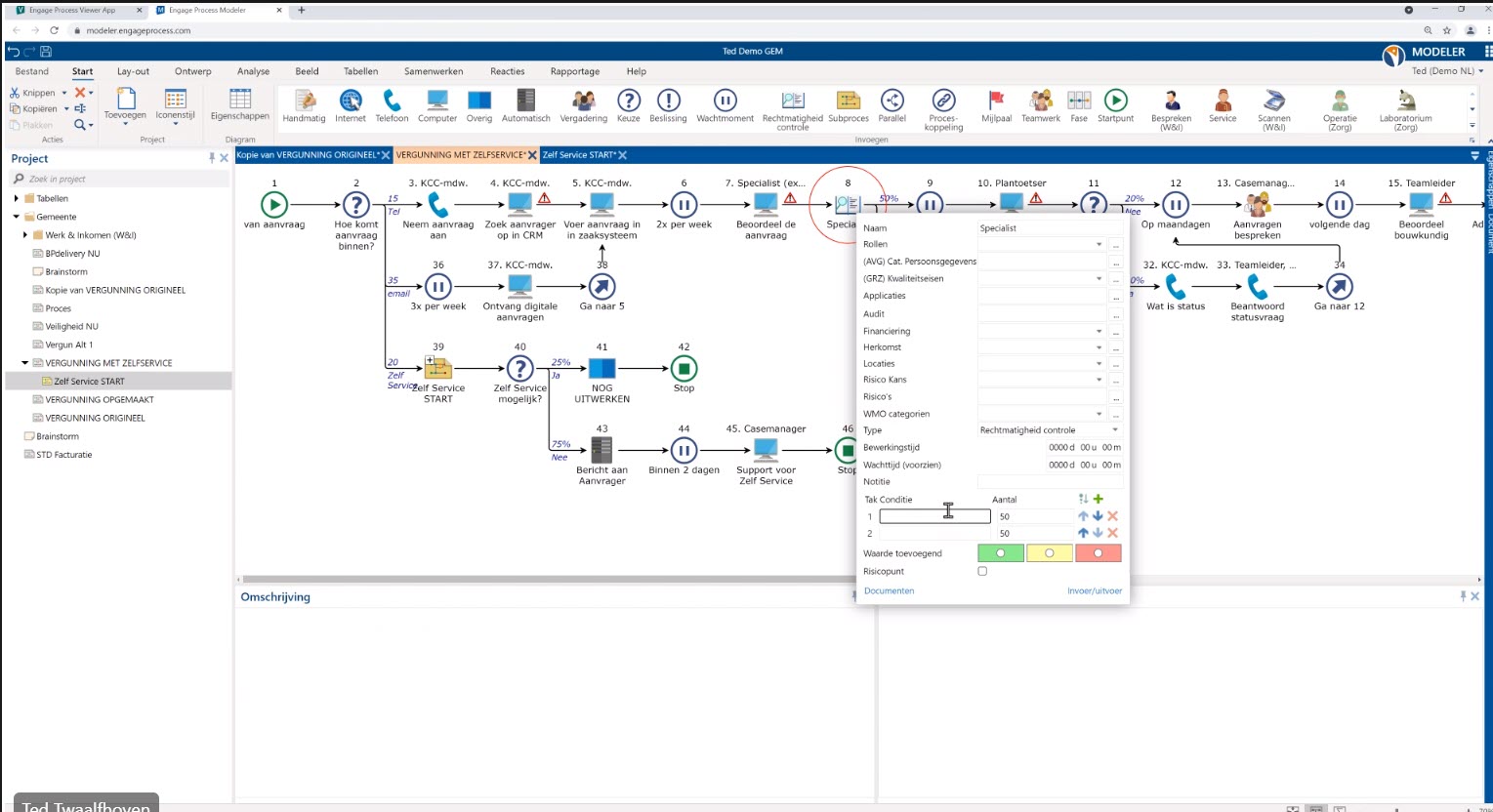Viewport: 1493px width, 812px height.
Task: Pick the Startpunt icon in the ribbon
Action: (x=1115, y=101)
